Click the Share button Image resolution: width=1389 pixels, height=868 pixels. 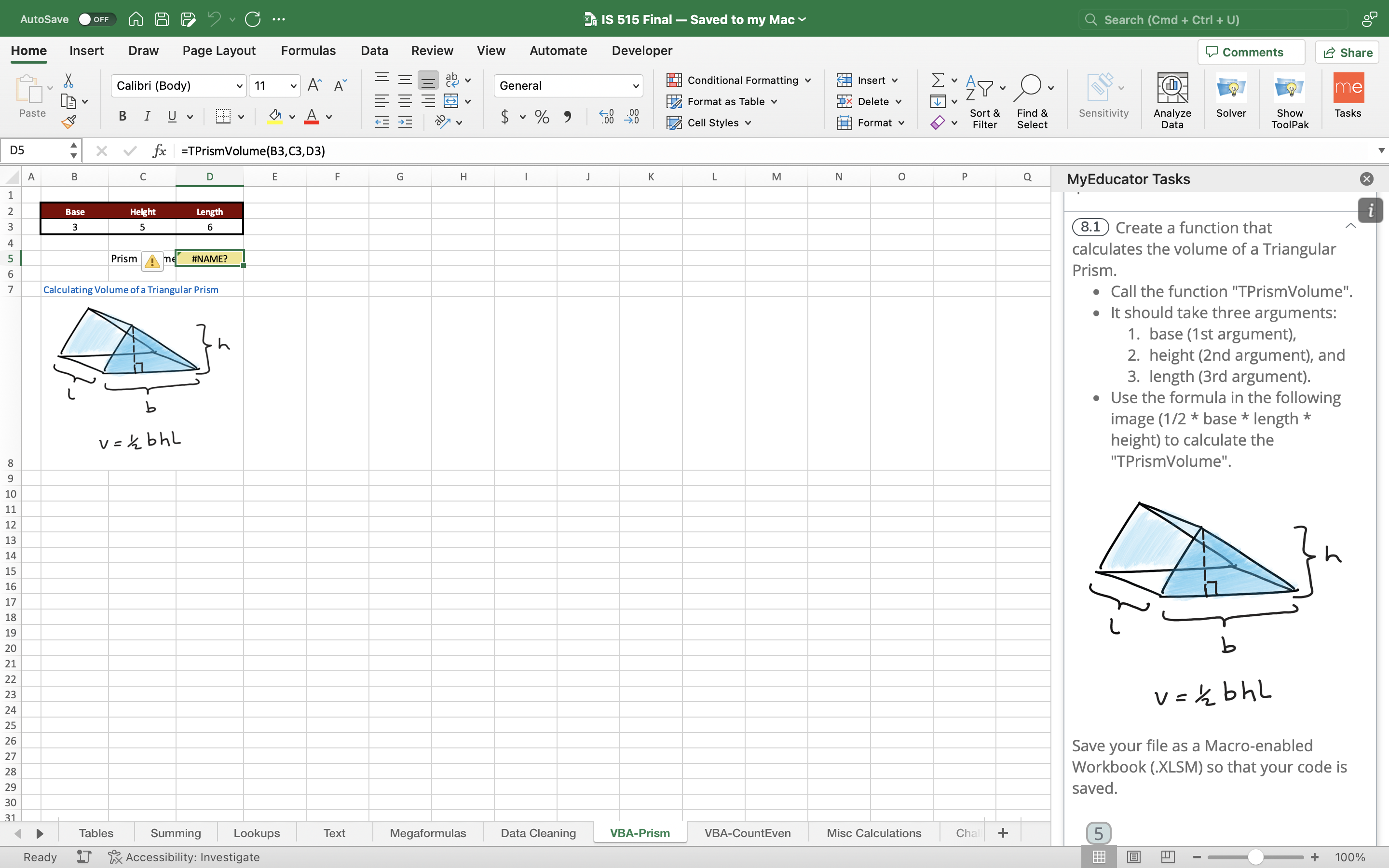click(x=1347, y=52)
